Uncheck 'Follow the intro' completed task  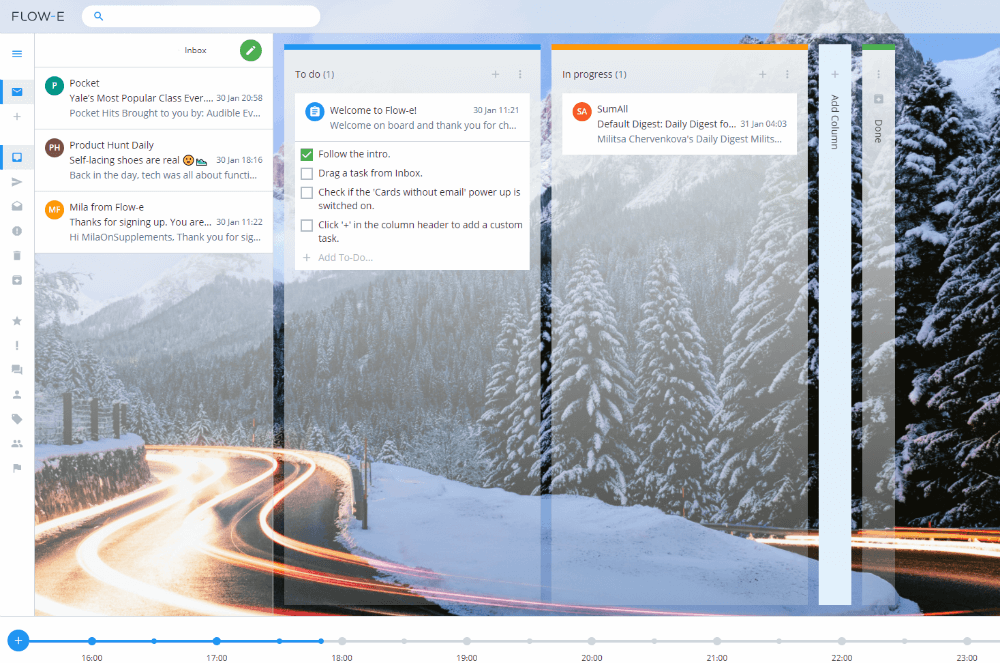click(x=306, y=155)
